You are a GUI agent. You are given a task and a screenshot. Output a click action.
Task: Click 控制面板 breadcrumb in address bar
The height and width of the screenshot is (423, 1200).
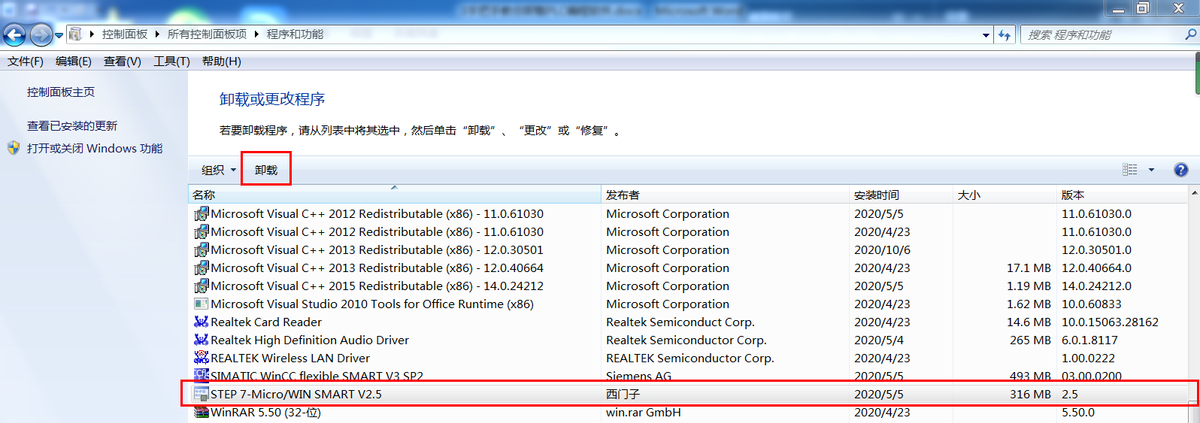pyautogui.click(x=124, y=34)
